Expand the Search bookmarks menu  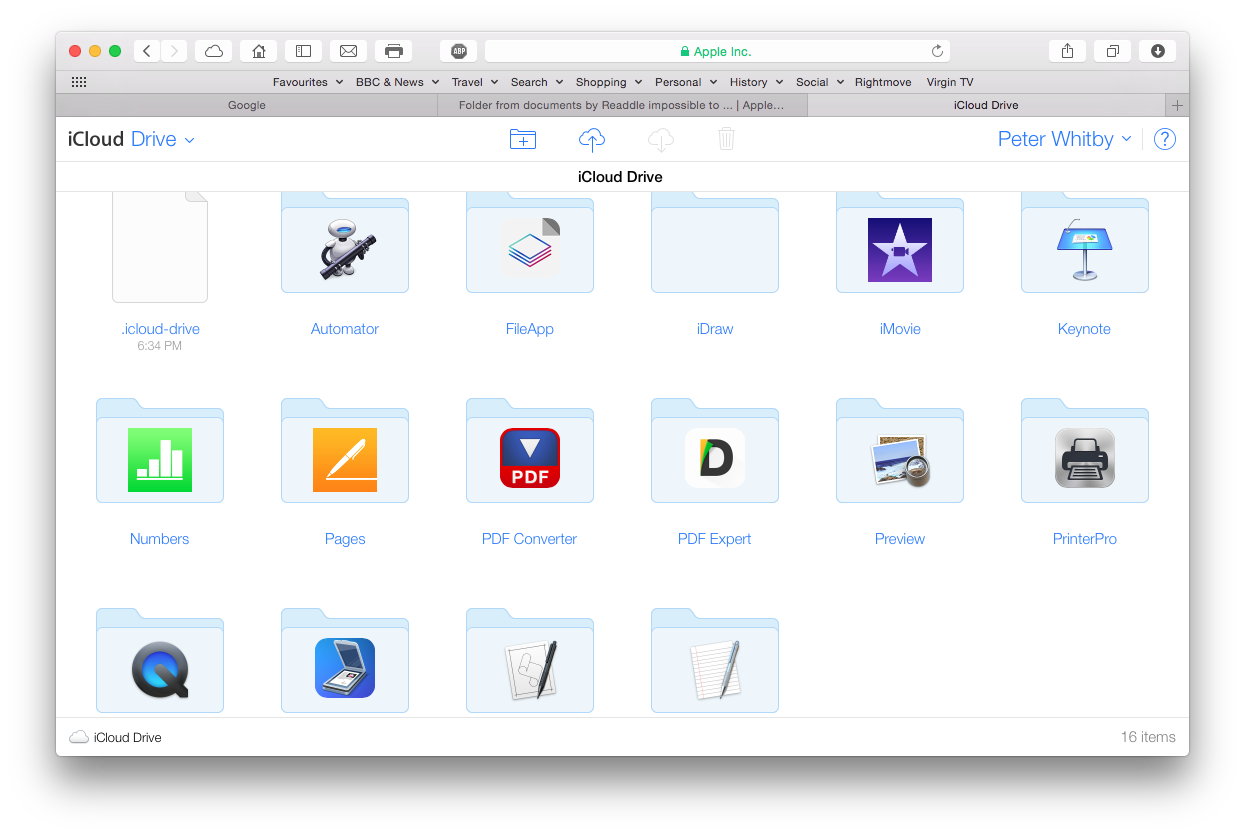[537, 82]
